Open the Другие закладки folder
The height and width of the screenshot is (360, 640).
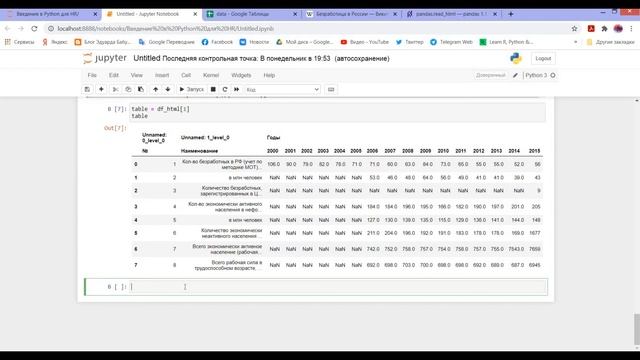point(610,42)
